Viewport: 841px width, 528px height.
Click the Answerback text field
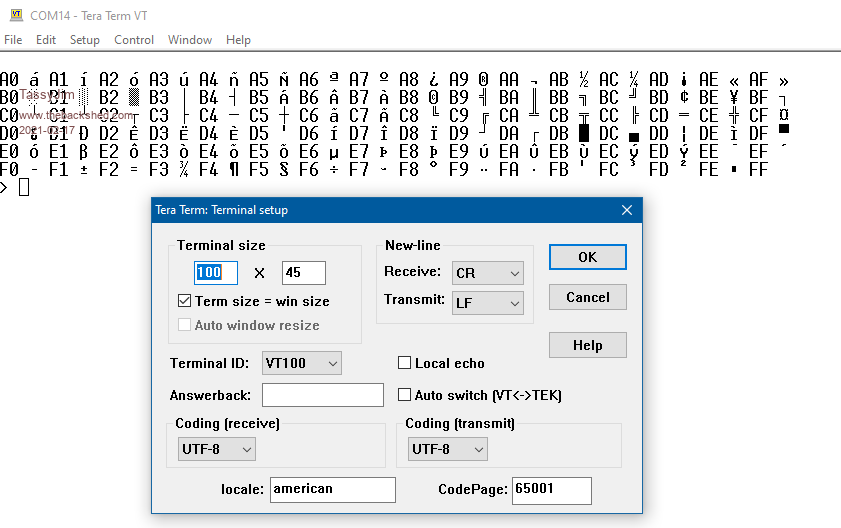pyautogui.click(x=322, y=395)
